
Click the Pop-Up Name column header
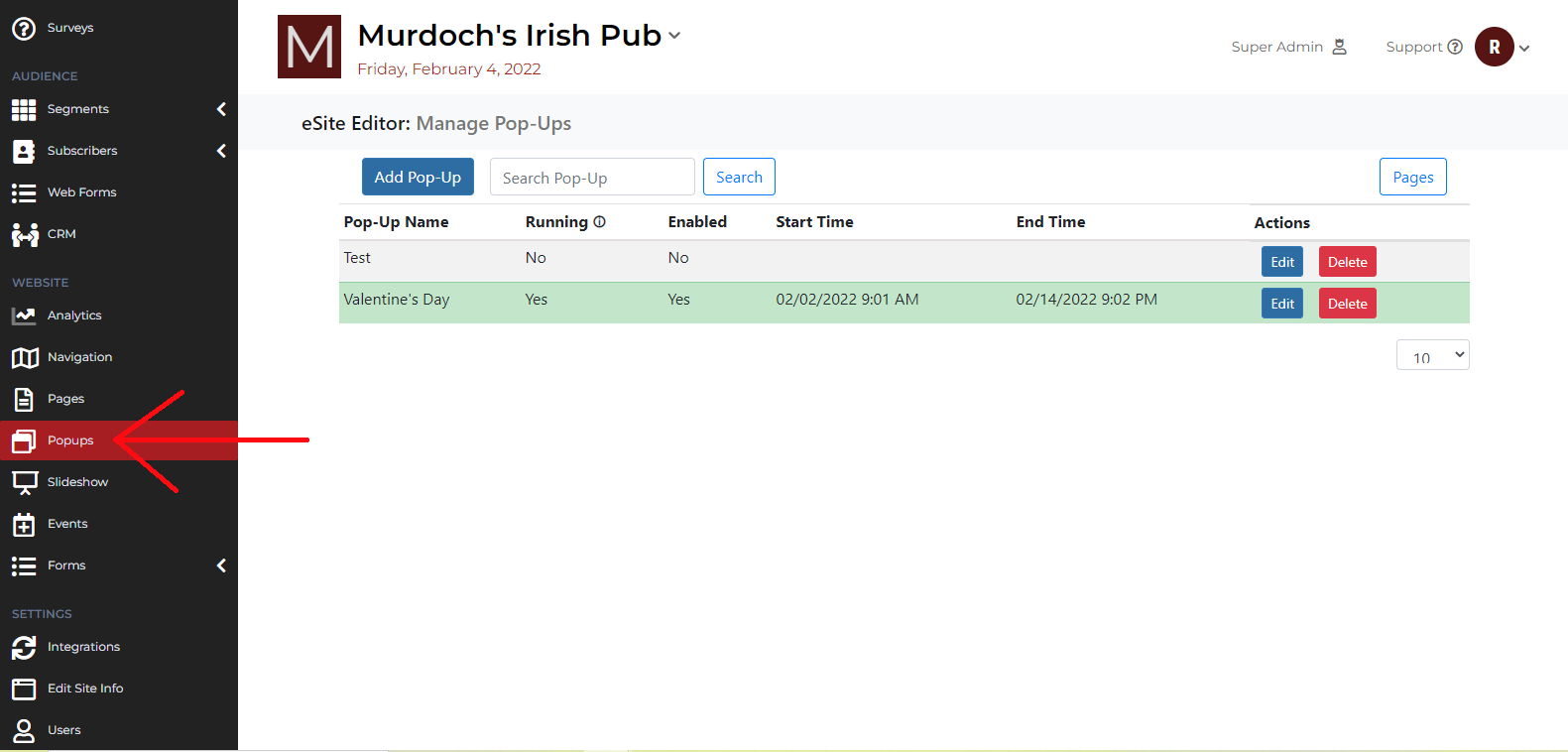click(396, 222)
